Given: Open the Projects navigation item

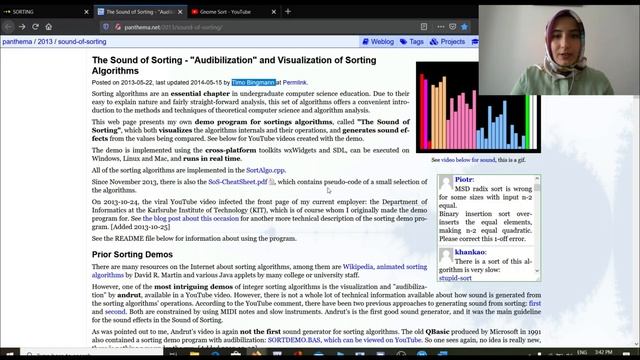Looking at the screenshot, I should pyautogui.click(x=447, y=42).
